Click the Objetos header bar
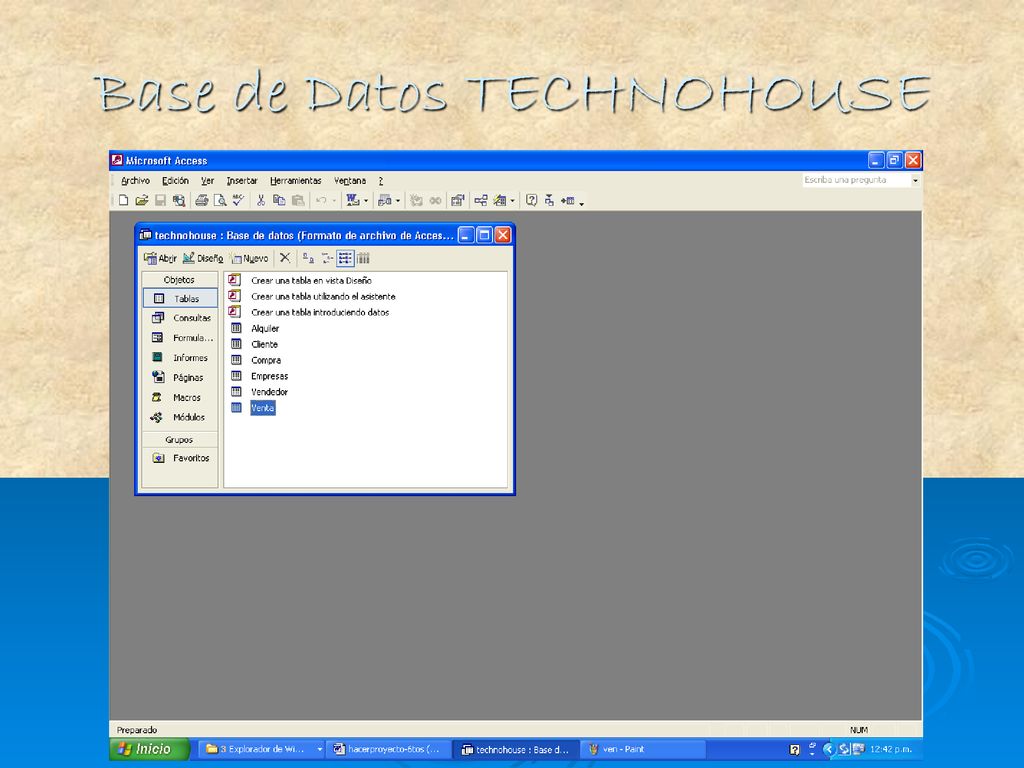 coord(180,280)
